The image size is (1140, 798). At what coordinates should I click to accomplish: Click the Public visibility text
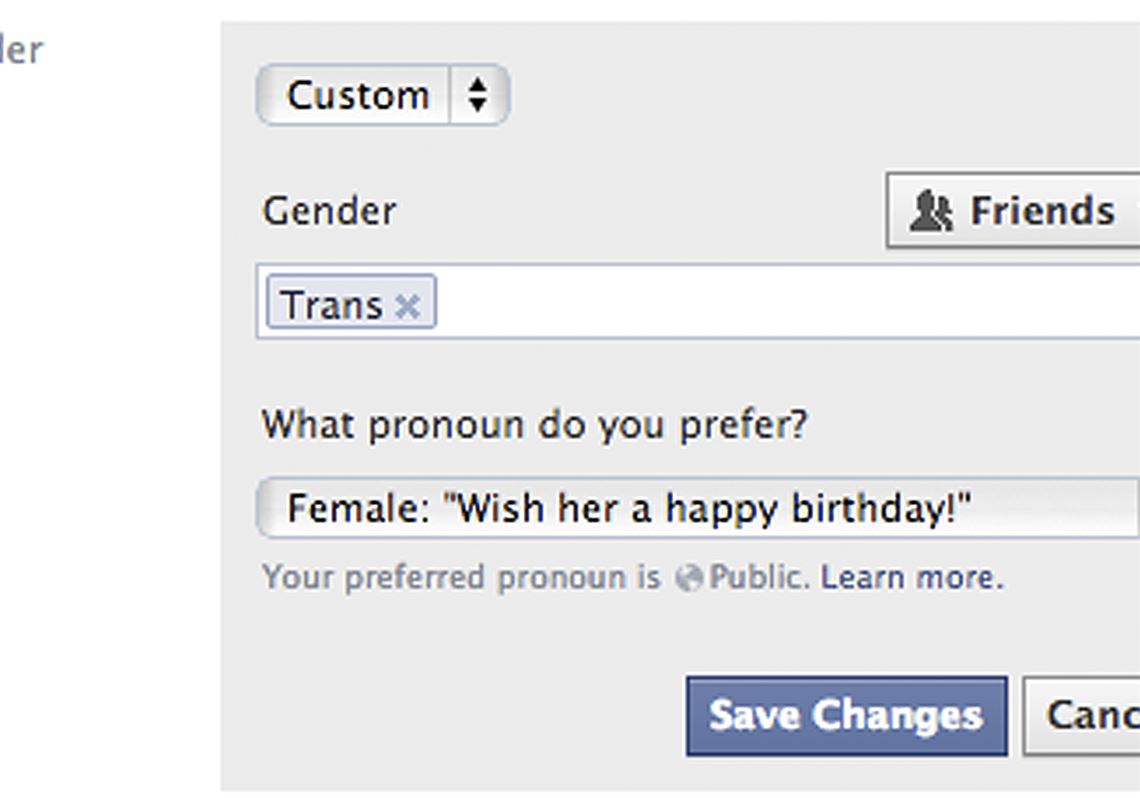point(758,578)
